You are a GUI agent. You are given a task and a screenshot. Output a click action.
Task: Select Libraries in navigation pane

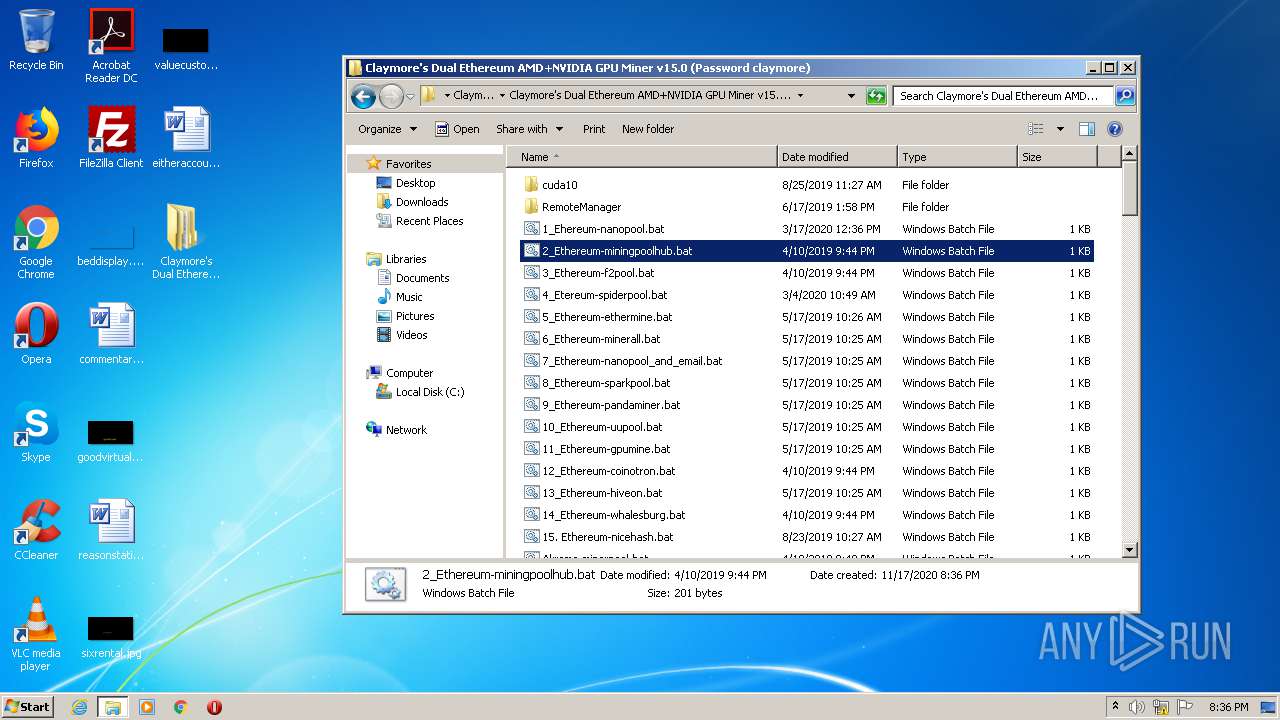click(x=406, y=259)
